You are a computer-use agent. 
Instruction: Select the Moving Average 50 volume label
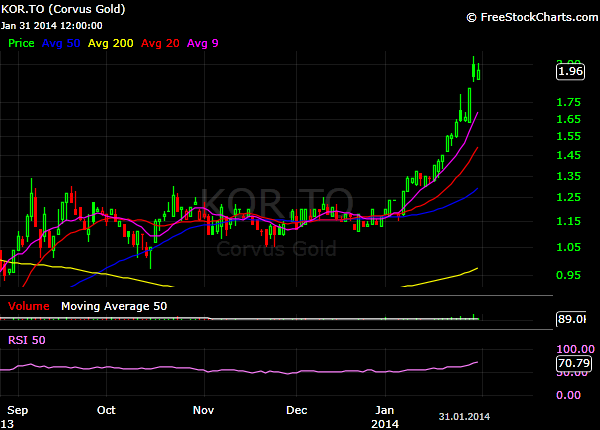pos(114,306)
